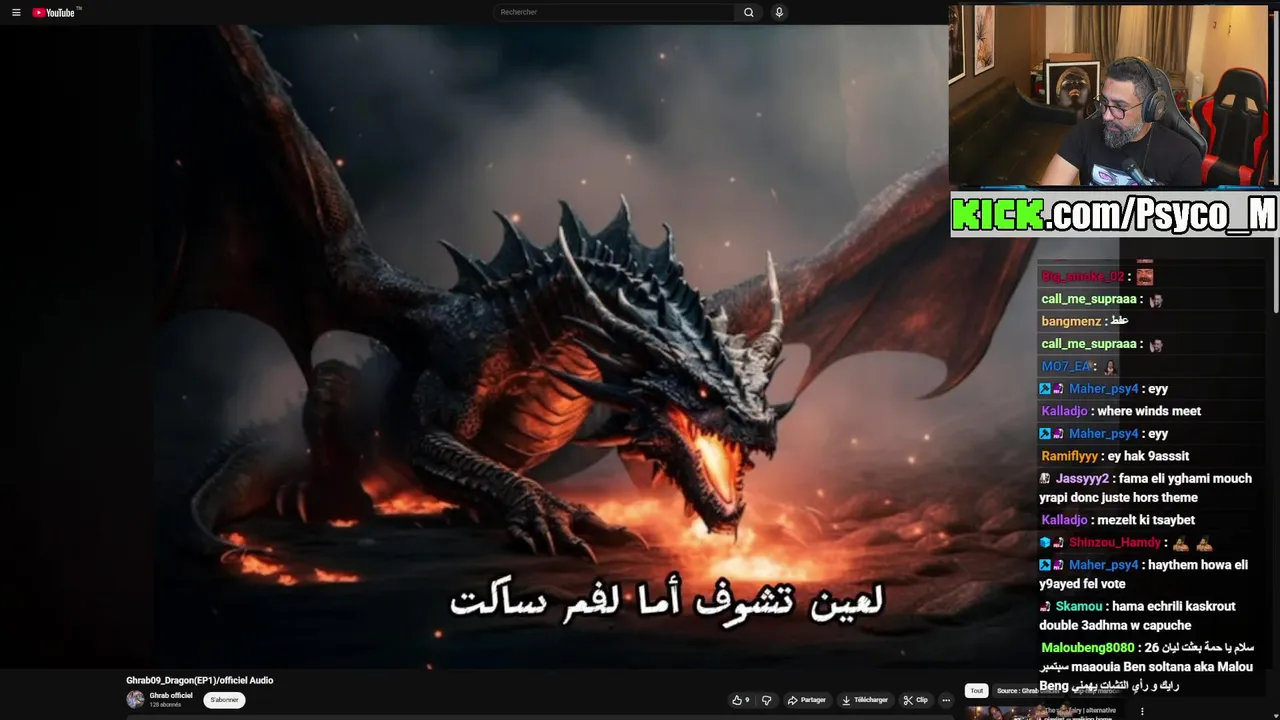Image resolution: width=1280 pixels, height=720 pixels.
Task: Click chat username bangmenz
Action: 1071,321
